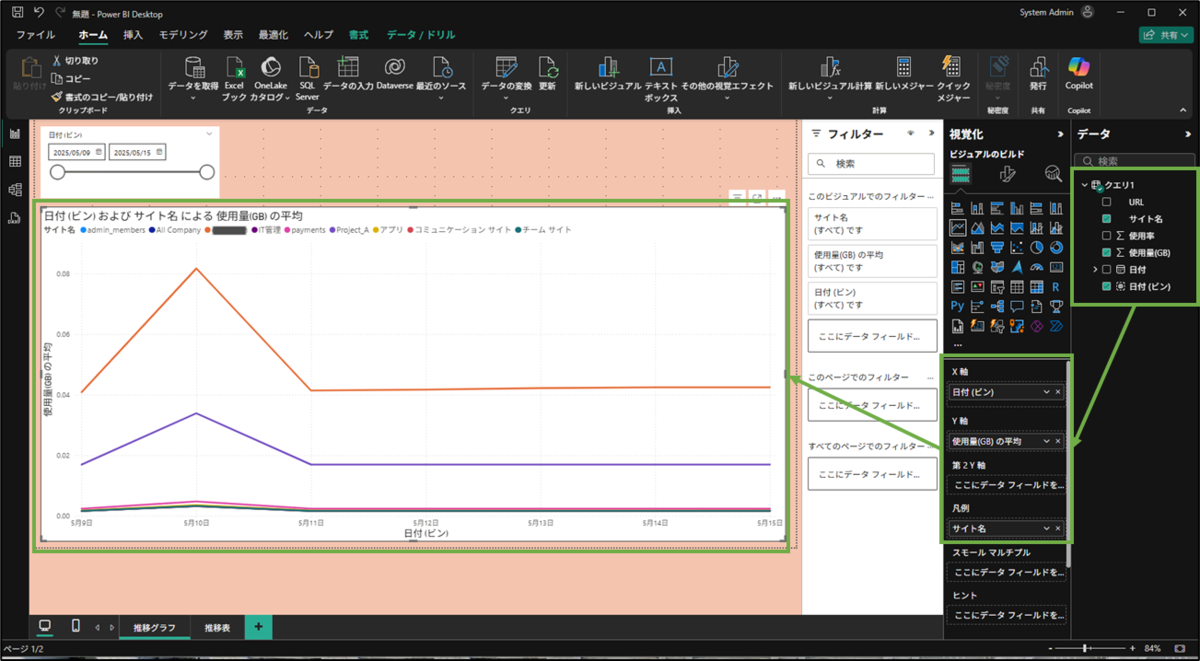The image size is (1200, 661).
Task: Remove サイト名 from the 凡例 well
Action: (x=1058, y=528)
